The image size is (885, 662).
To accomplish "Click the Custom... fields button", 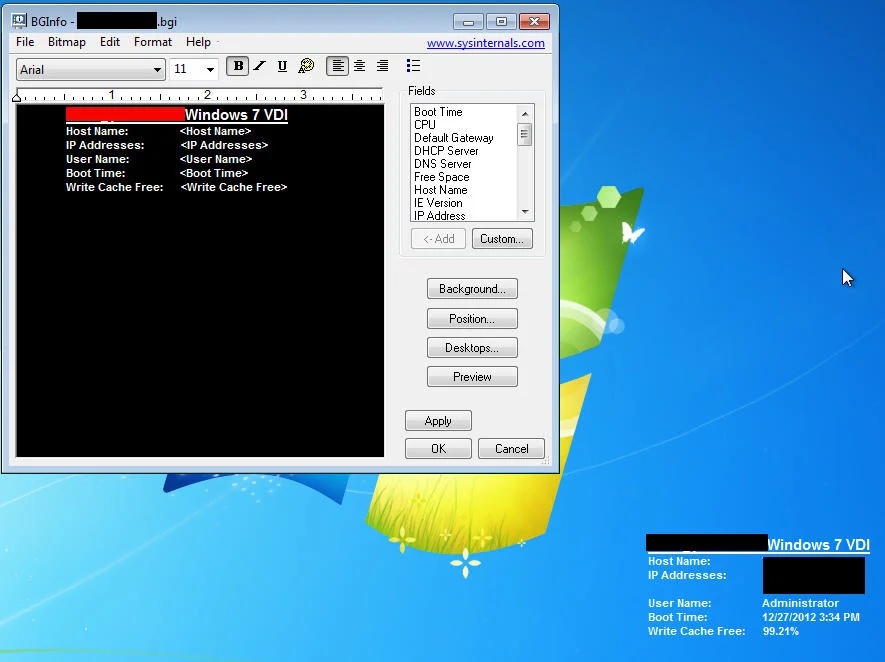I will coord(502,239).
